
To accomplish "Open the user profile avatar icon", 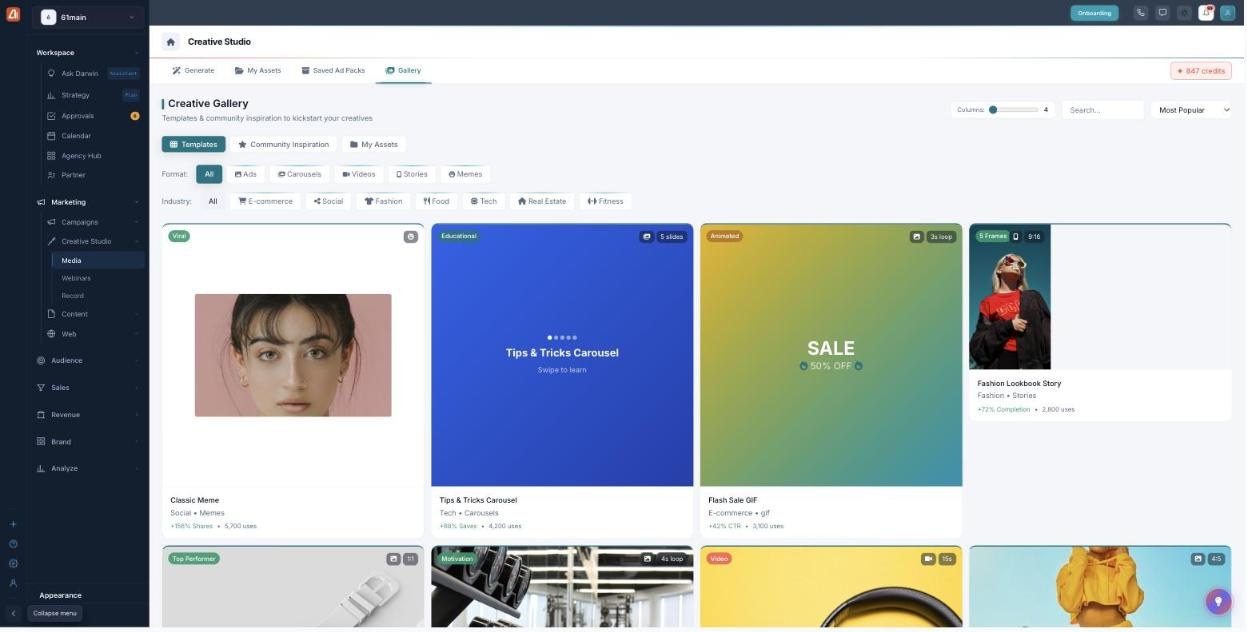I will [x=1228, y=13].
